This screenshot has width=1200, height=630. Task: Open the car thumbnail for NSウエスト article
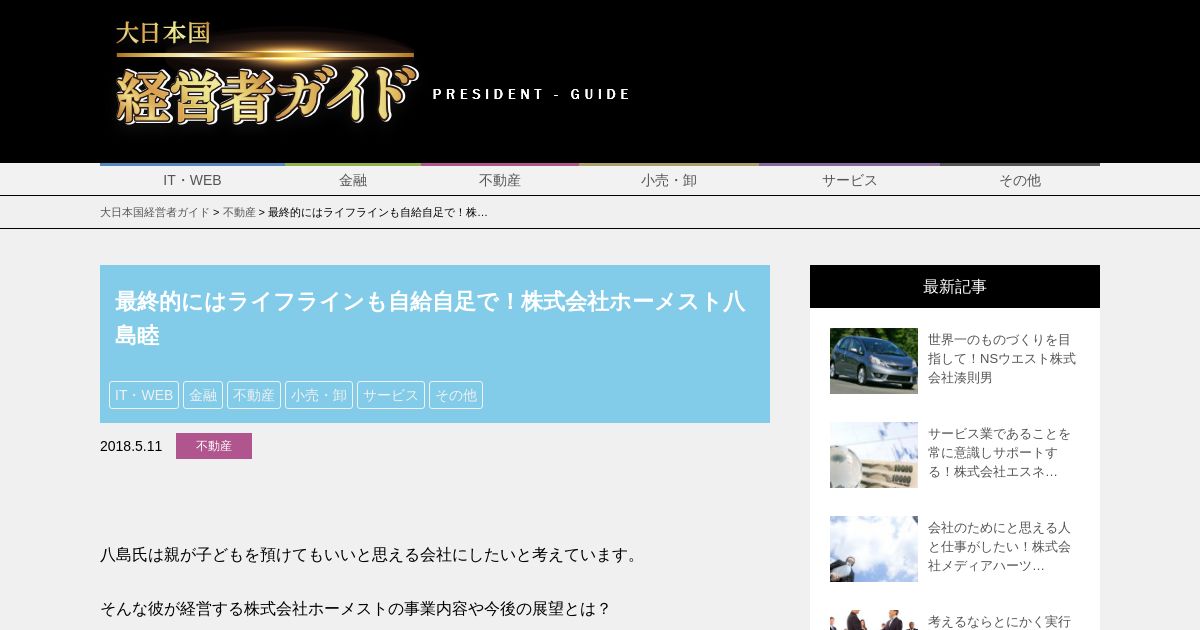pyautogui.click(x=874, y=361)
